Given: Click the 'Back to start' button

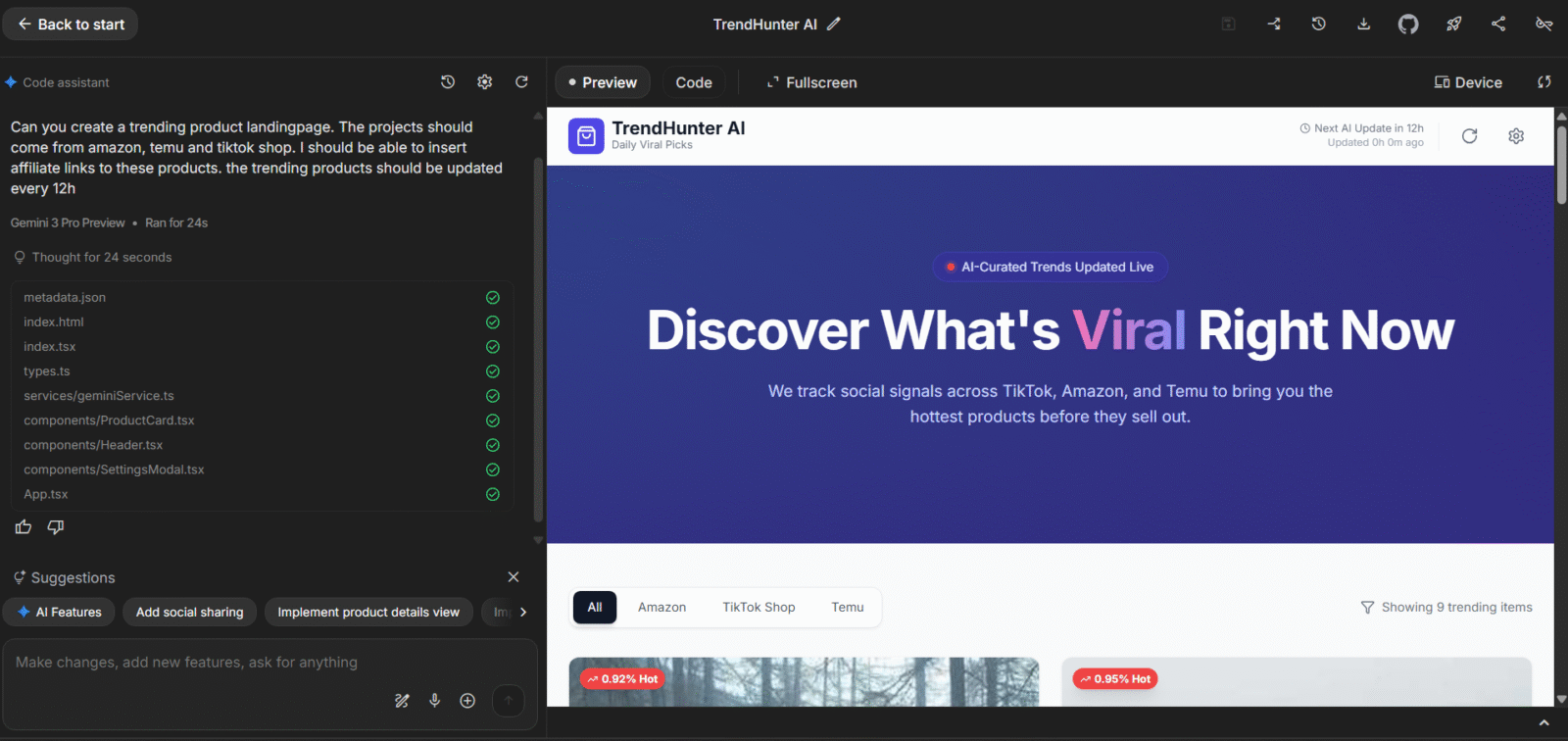Looking at the screenshot, I should coord(71,25).
